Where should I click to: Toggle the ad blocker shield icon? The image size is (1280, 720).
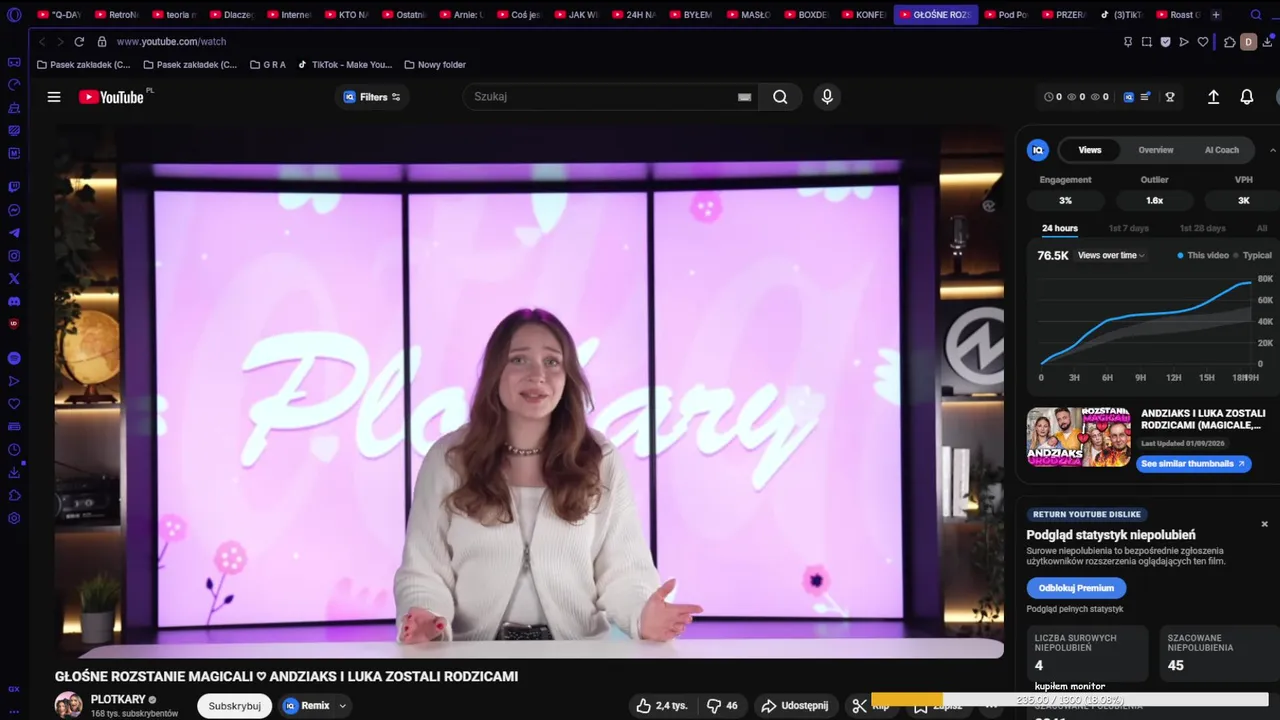click(1165, 42)
